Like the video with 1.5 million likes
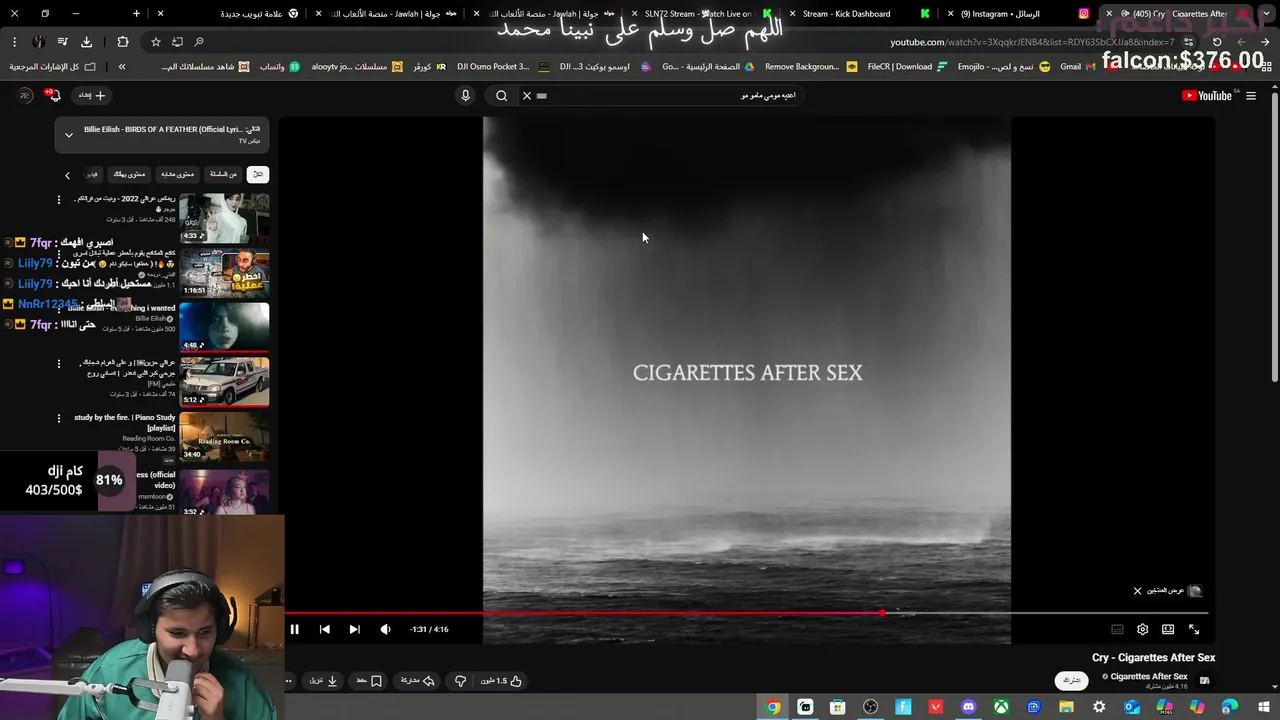 point(503,681)
